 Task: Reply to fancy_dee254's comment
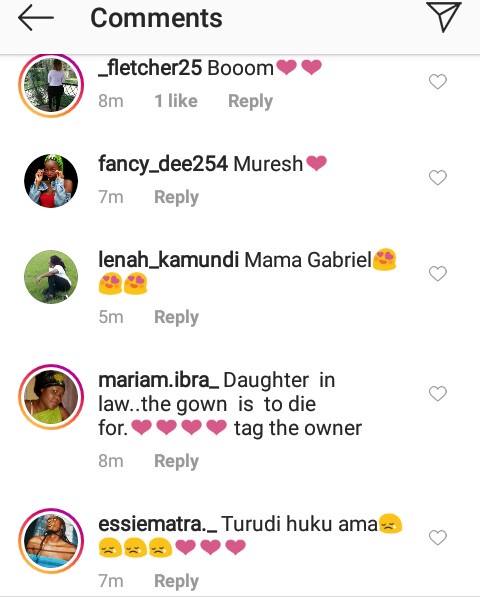click(176, 198)
